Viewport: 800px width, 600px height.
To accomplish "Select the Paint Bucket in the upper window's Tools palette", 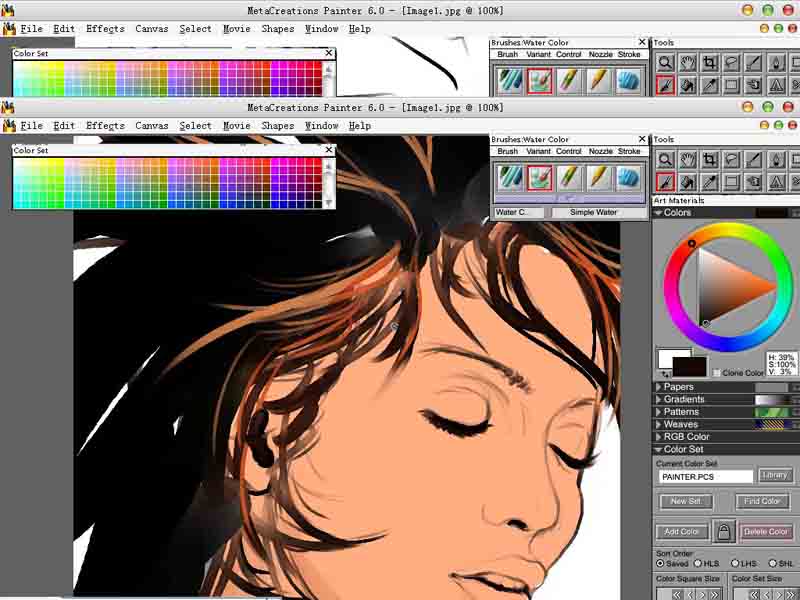I will click(x=687, y=85).
